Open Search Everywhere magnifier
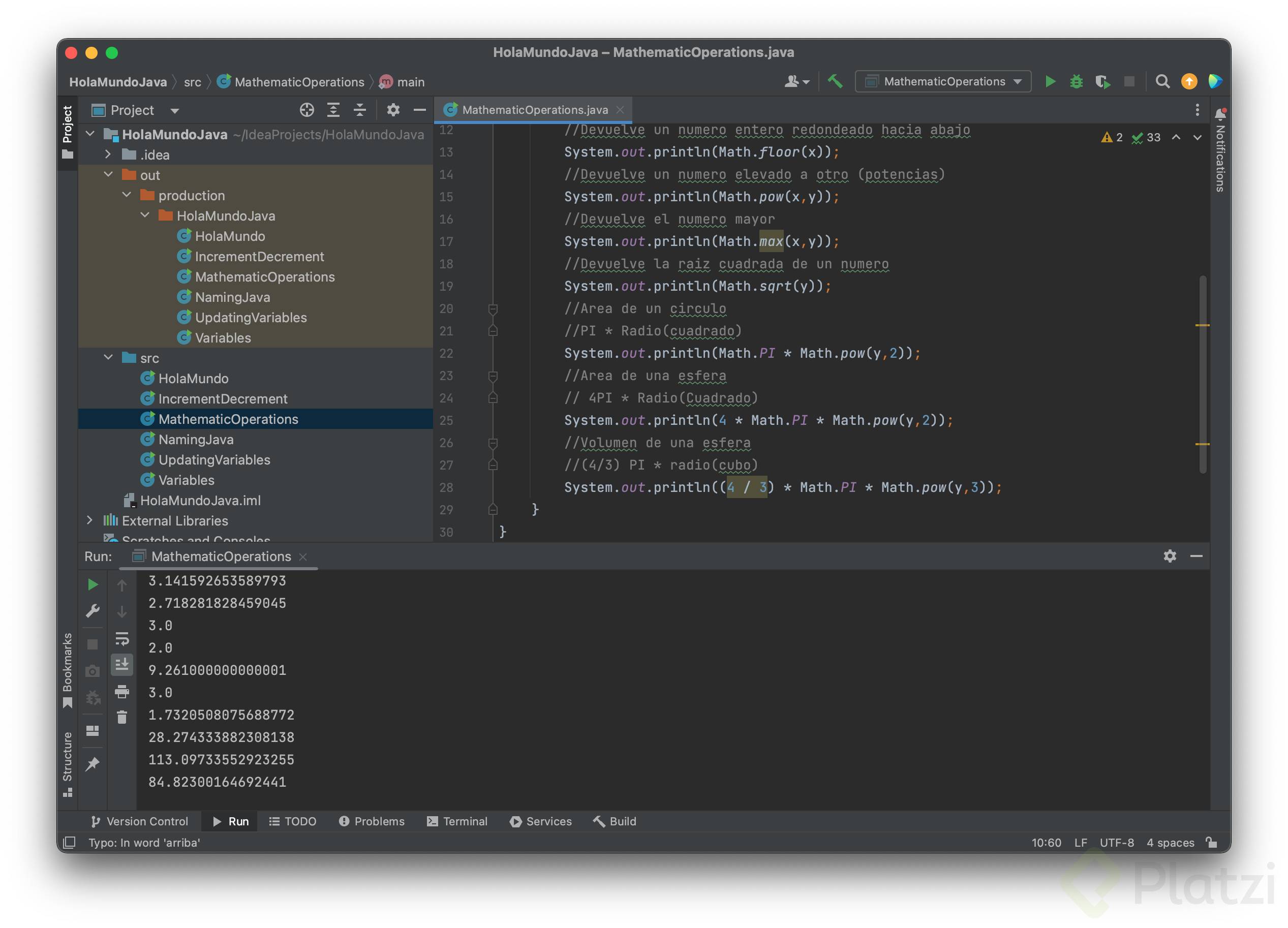Image resolution: width=1288 pixels, height=928 pixels. click(x=1162, y=82)
